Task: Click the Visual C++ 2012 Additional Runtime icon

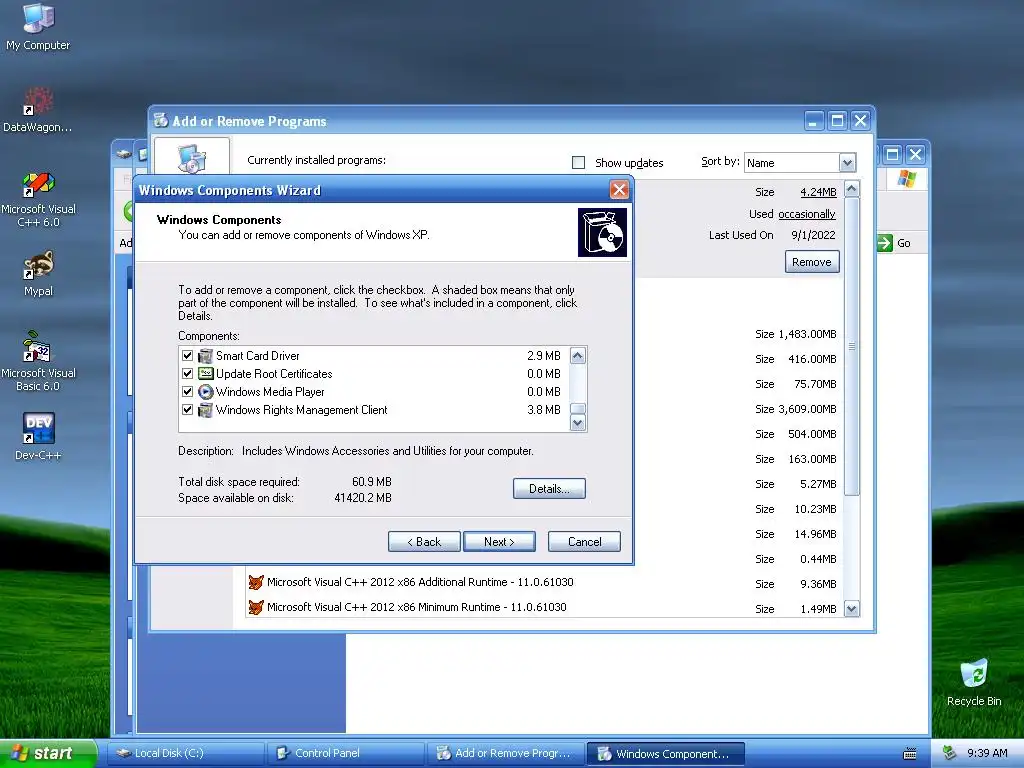Action: [256, 582]
